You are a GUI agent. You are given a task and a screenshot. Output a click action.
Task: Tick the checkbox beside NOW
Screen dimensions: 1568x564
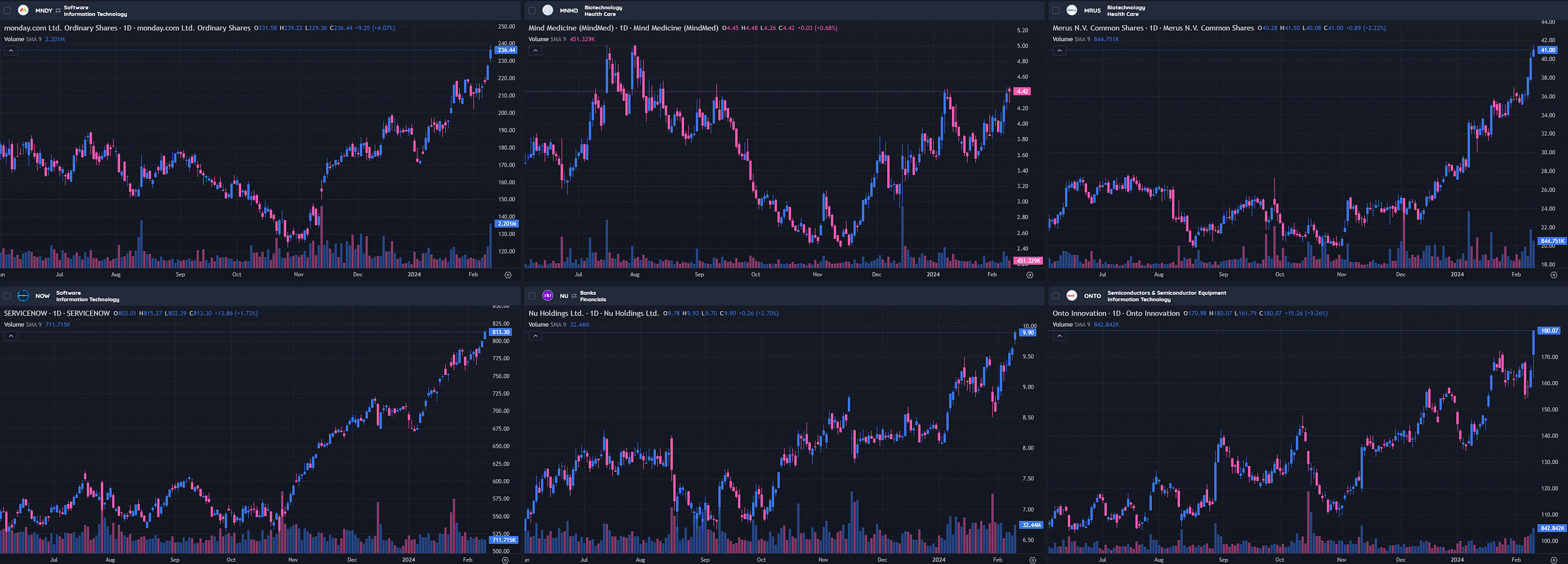(x=7, y=296)
